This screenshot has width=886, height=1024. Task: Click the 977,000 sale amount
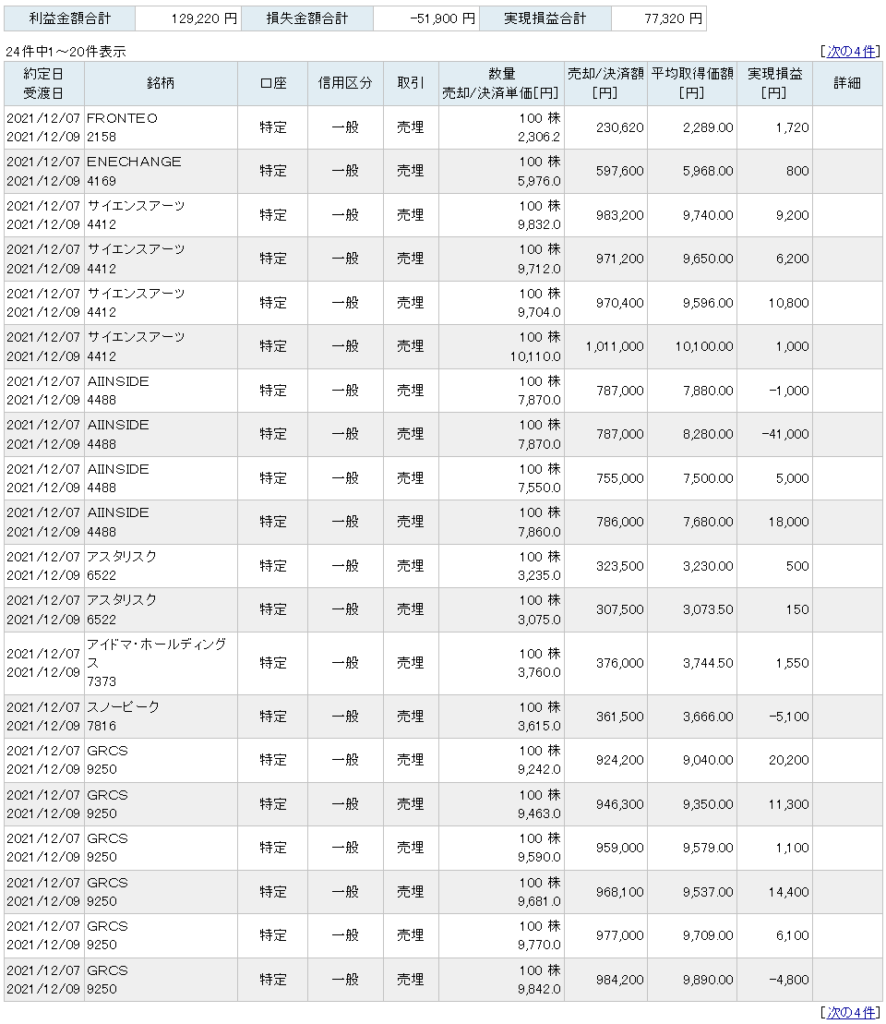click(619, 935)
